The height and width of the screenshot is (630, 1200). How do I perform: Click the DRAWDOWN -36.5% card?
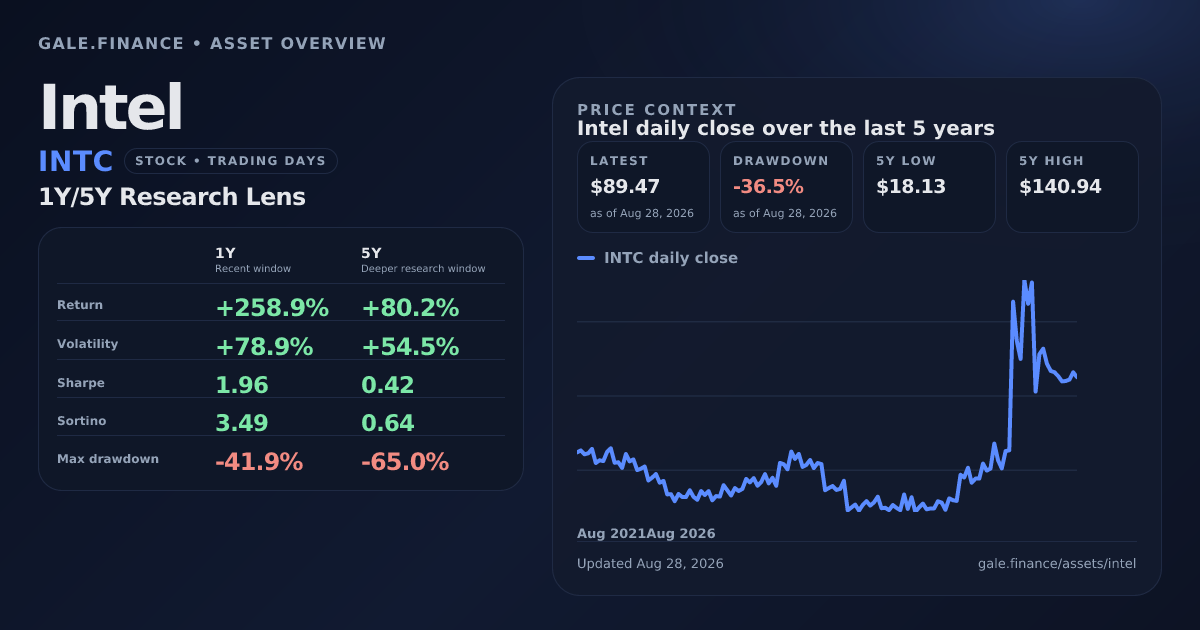(786, 187)
